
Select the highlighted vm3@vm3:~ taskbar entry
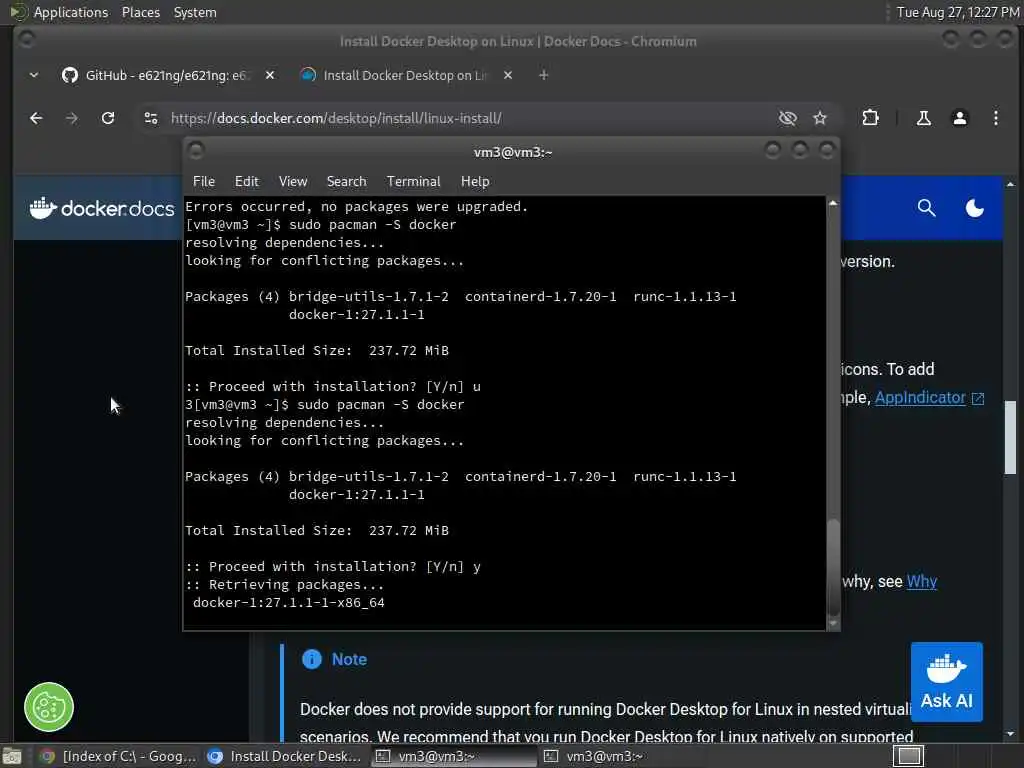(x=454, y=756)
